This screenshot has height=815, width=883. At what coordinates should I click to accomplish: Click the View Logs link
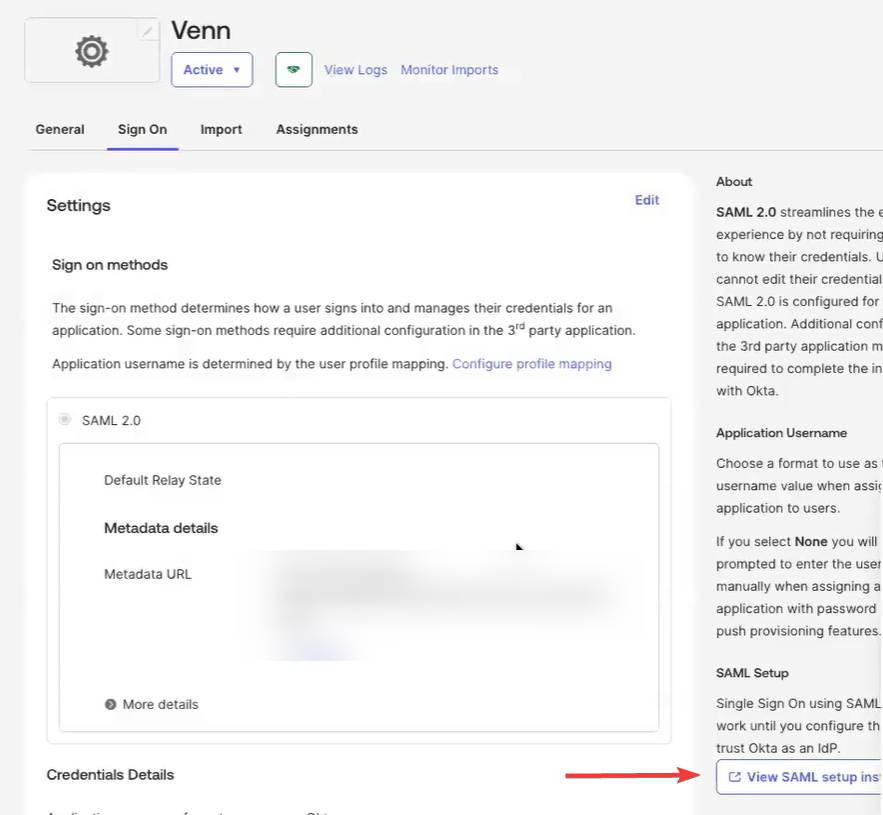tap(355, 70)
